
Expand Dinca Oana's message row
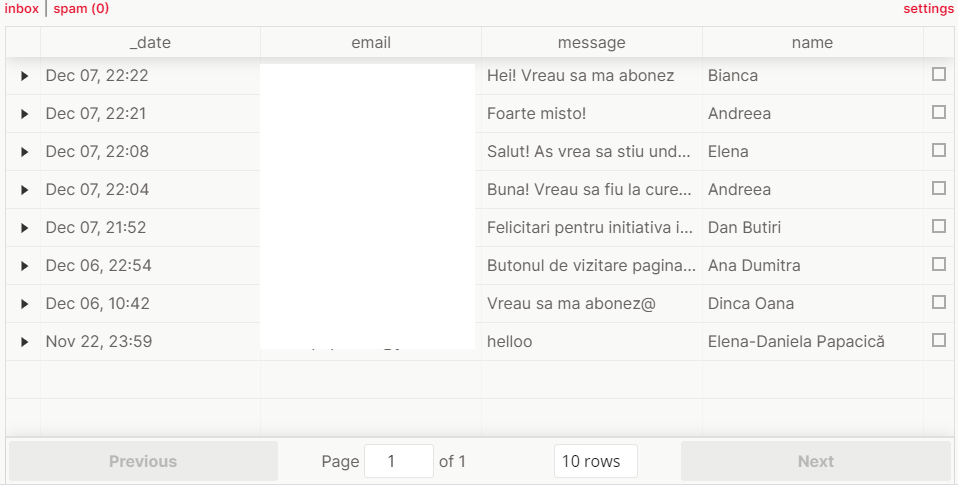click(x=24, y=304)
